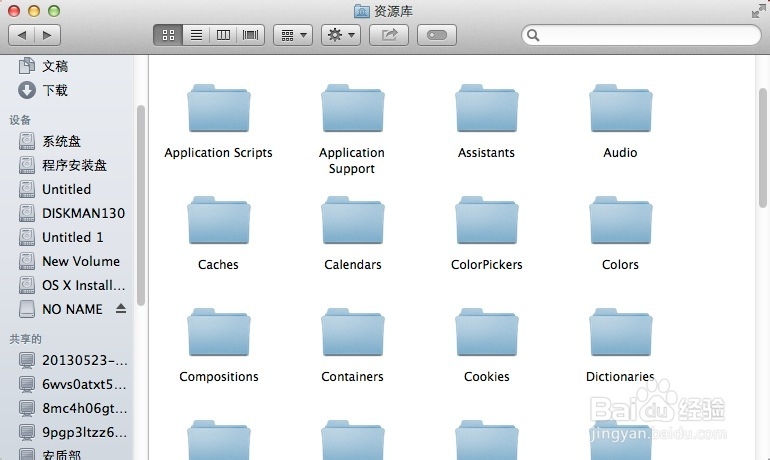
Task: Select the 系统盘 drive in sidebar
Action: (61, 141)
